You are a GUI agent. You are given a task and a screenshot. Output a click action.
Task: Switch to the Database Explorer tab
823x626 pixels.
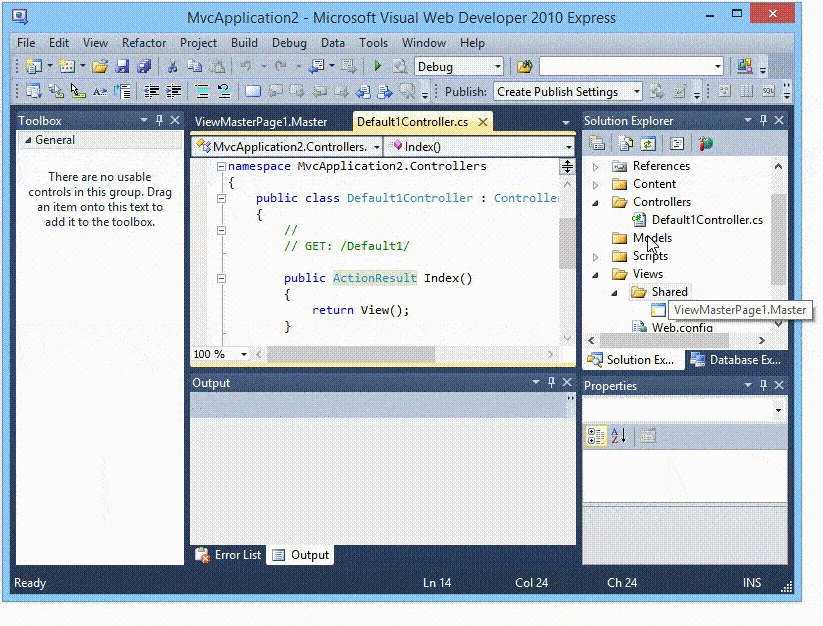pos(736,360)
